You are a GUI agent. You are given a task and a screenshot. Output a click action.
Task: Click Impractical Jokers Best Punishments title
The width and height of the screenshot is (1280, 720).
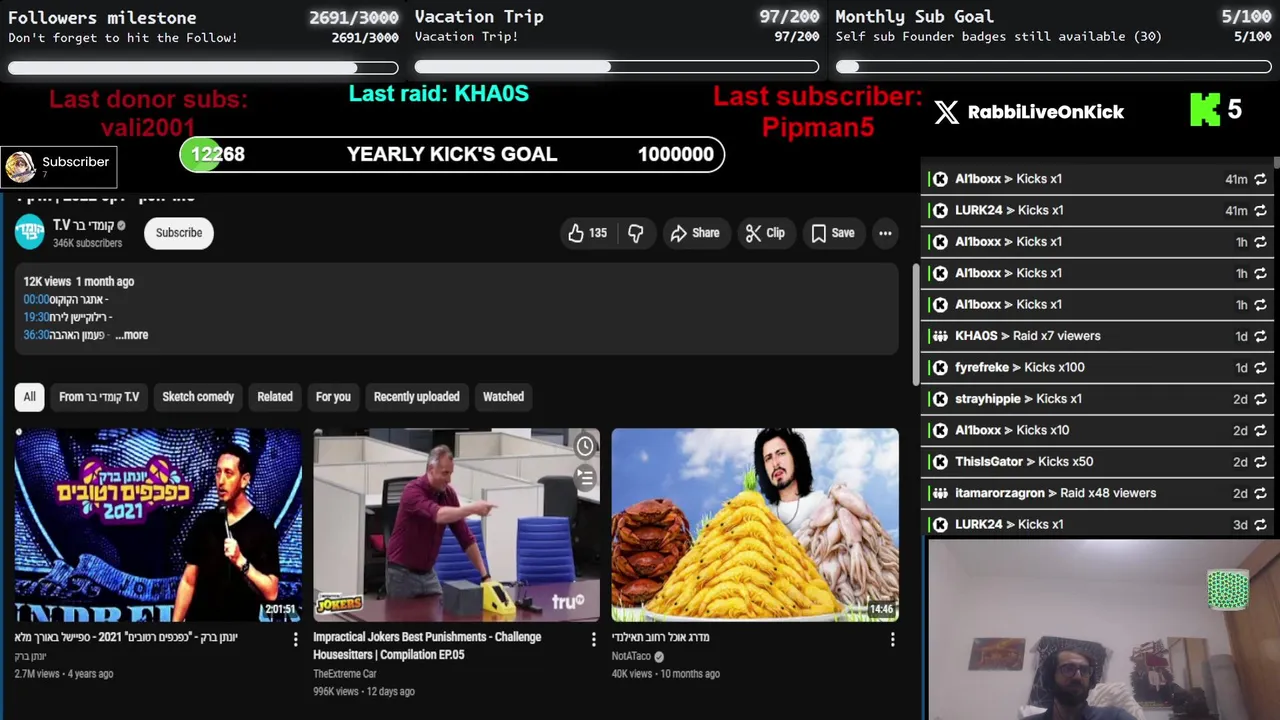pyautogui.click(x=427, y=646)
